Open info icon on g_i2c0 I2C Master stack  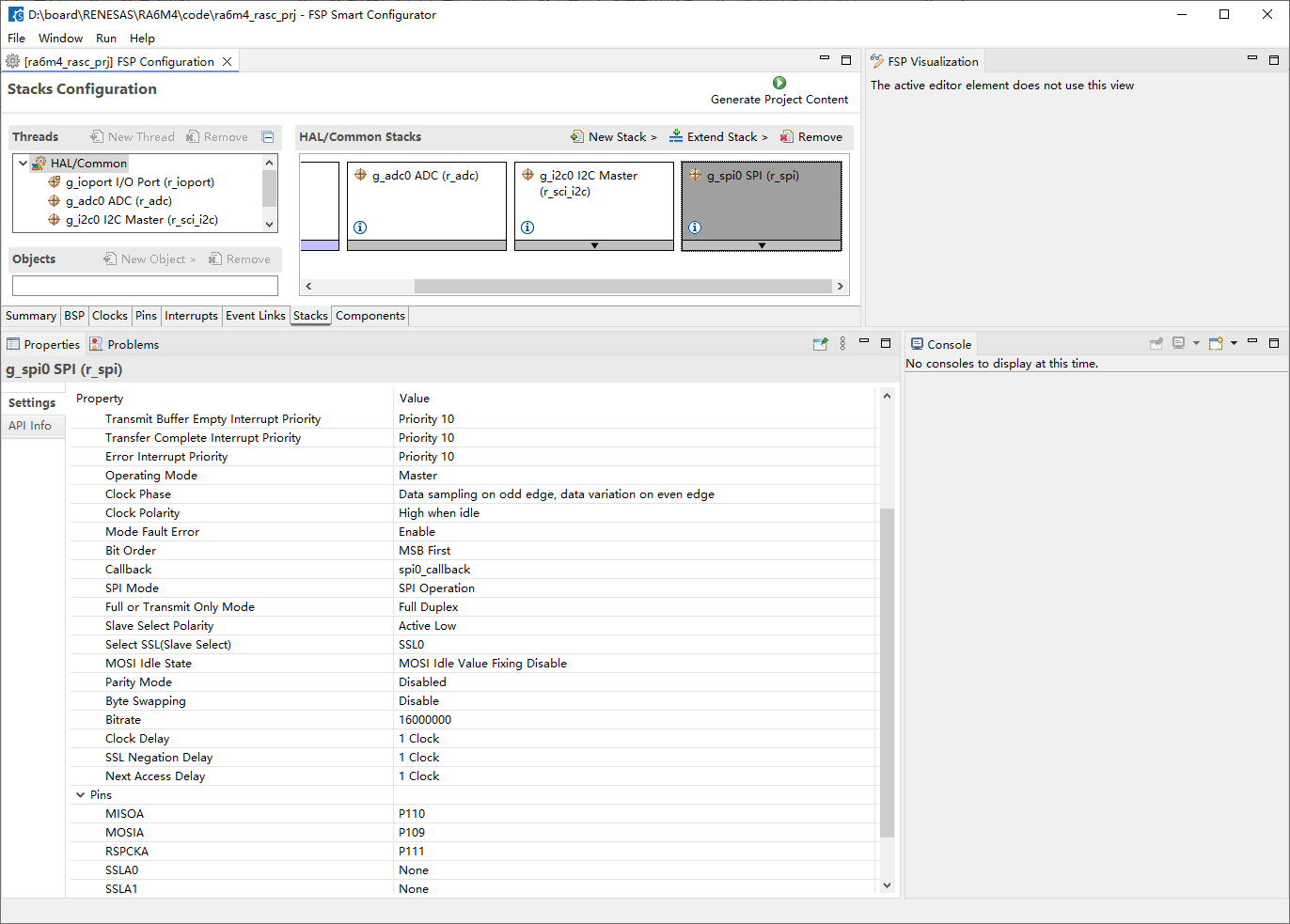click(527, 227)
